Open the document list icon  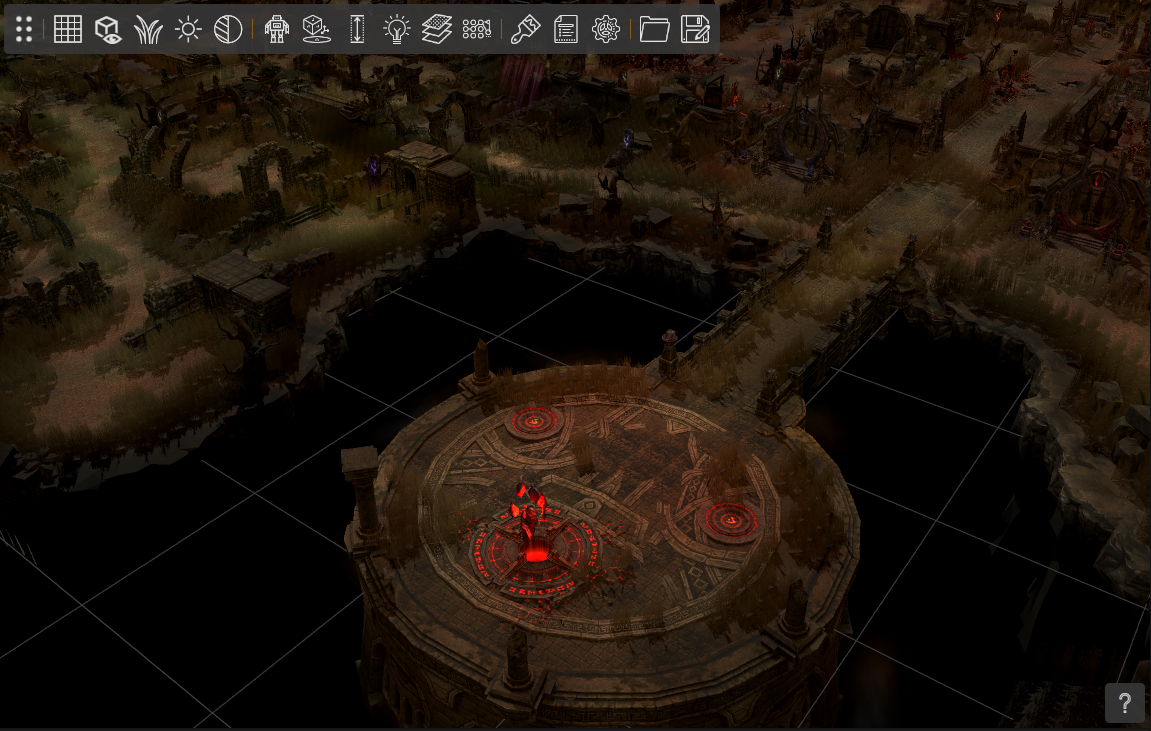point(565,29)
